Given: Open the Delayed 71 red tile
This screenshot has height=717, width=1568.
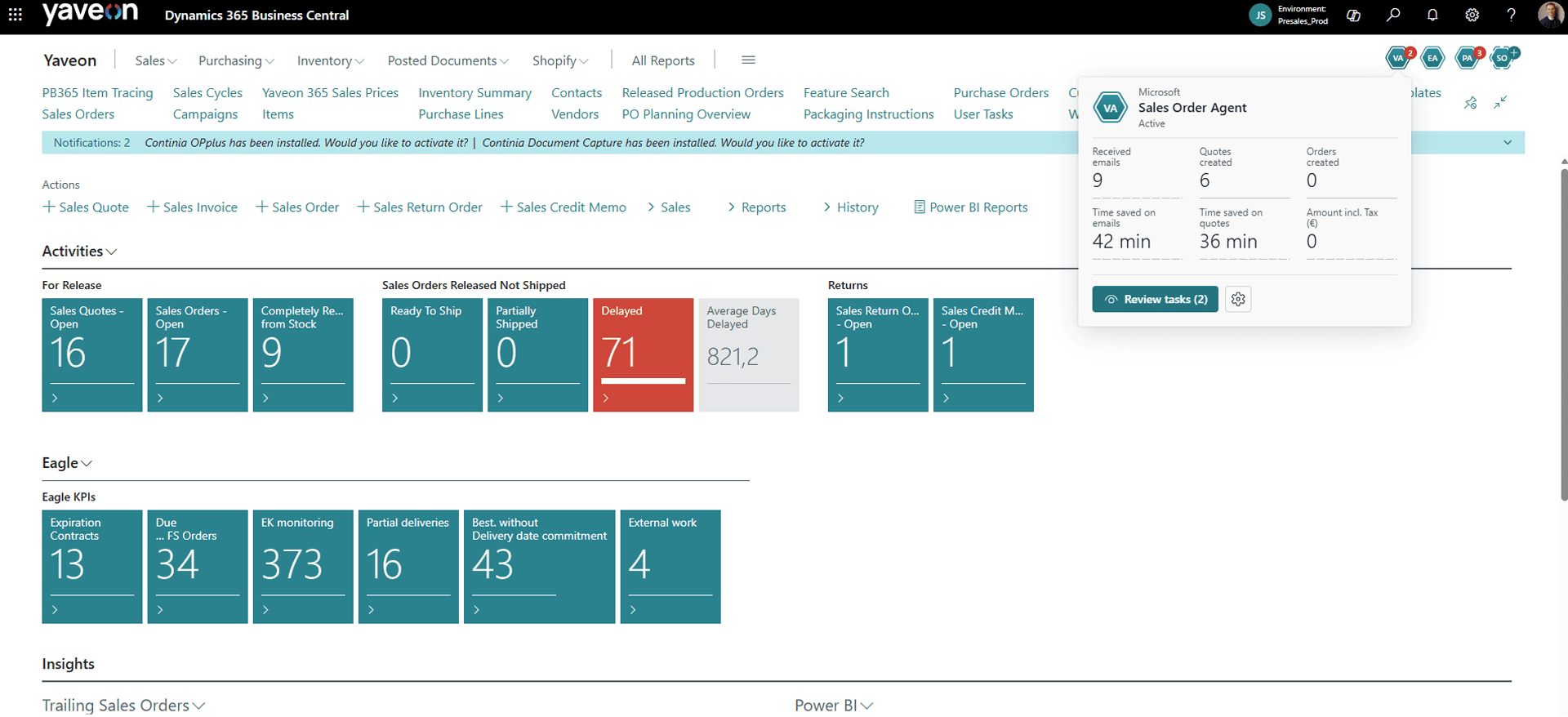Looking at the screenshot, I should 644,355.
